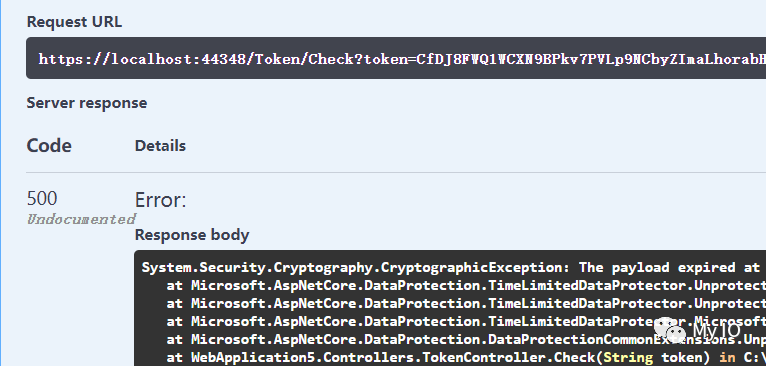Screen dimensions: 766x366
Task: Click the second TimeLimitedDataProtector.Unprotect line
Action: (x=466, y=303)
